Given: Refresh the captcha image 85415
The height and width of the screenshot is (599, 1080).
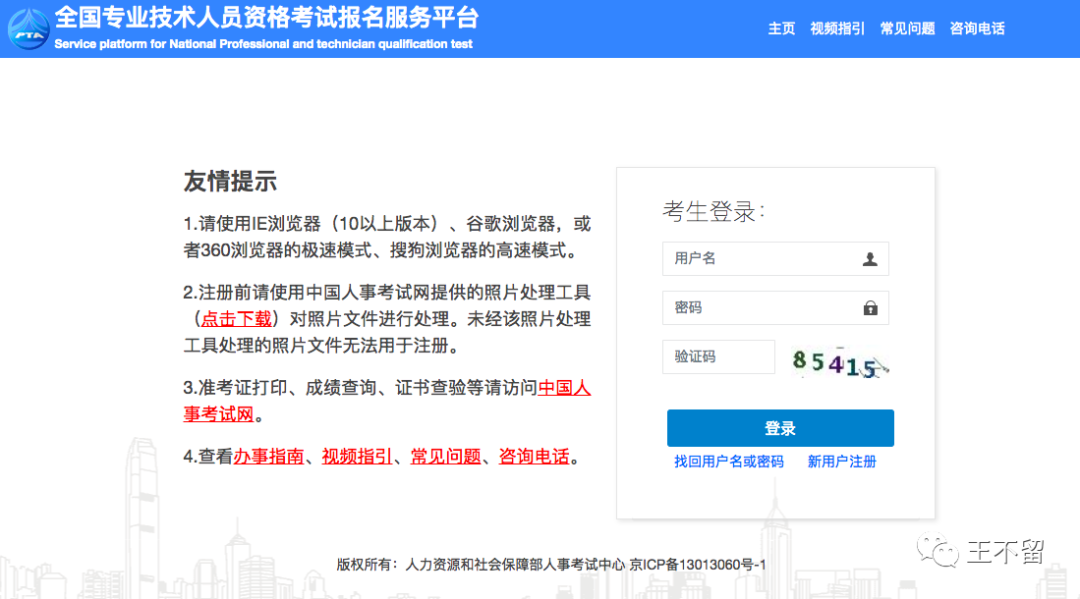Looking at the screenshot, I should (840, 362).
